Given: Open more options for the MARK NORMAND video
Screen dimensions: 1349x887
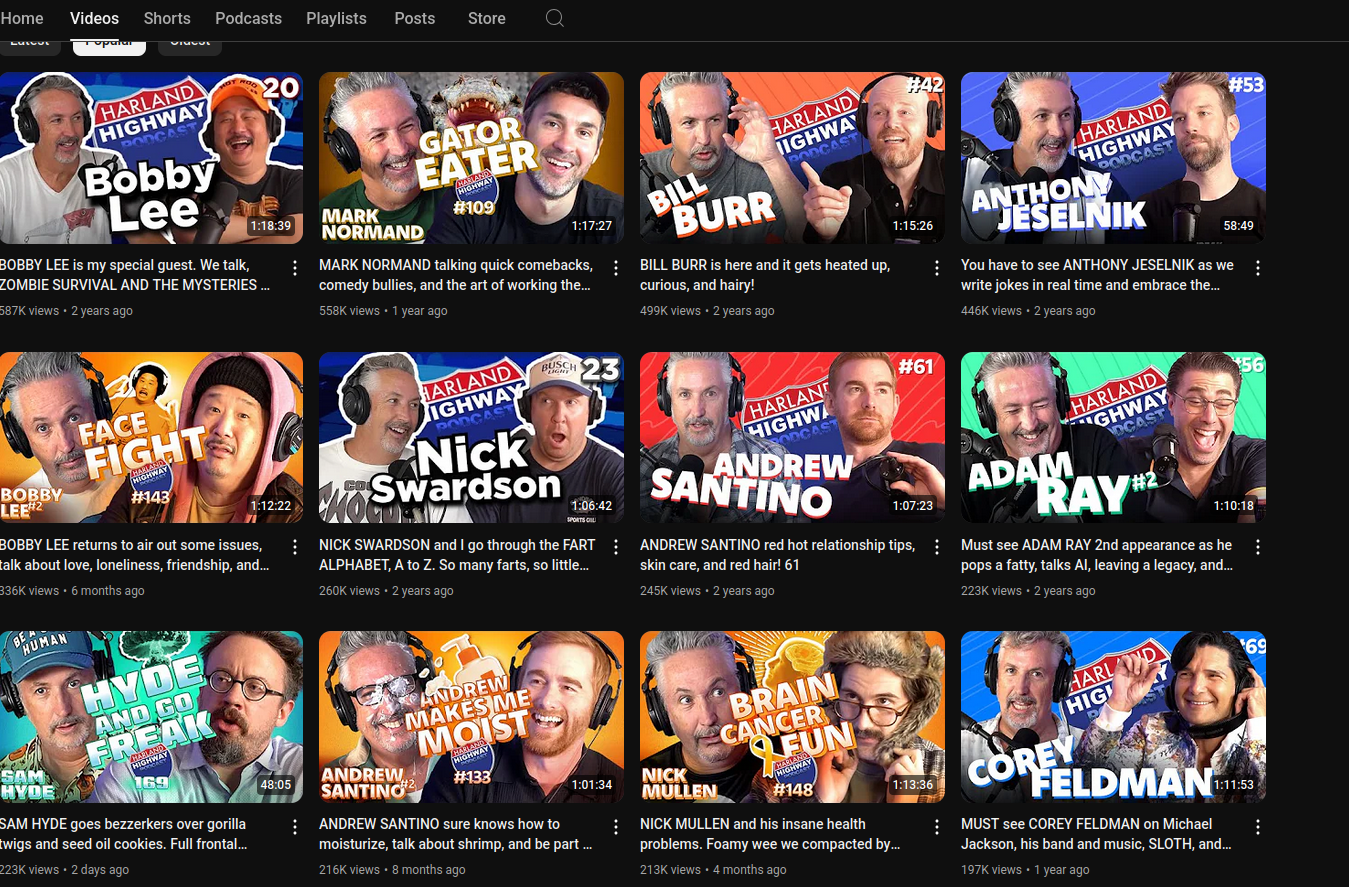Looking at the screenshot, I should [x=616, y=268].
